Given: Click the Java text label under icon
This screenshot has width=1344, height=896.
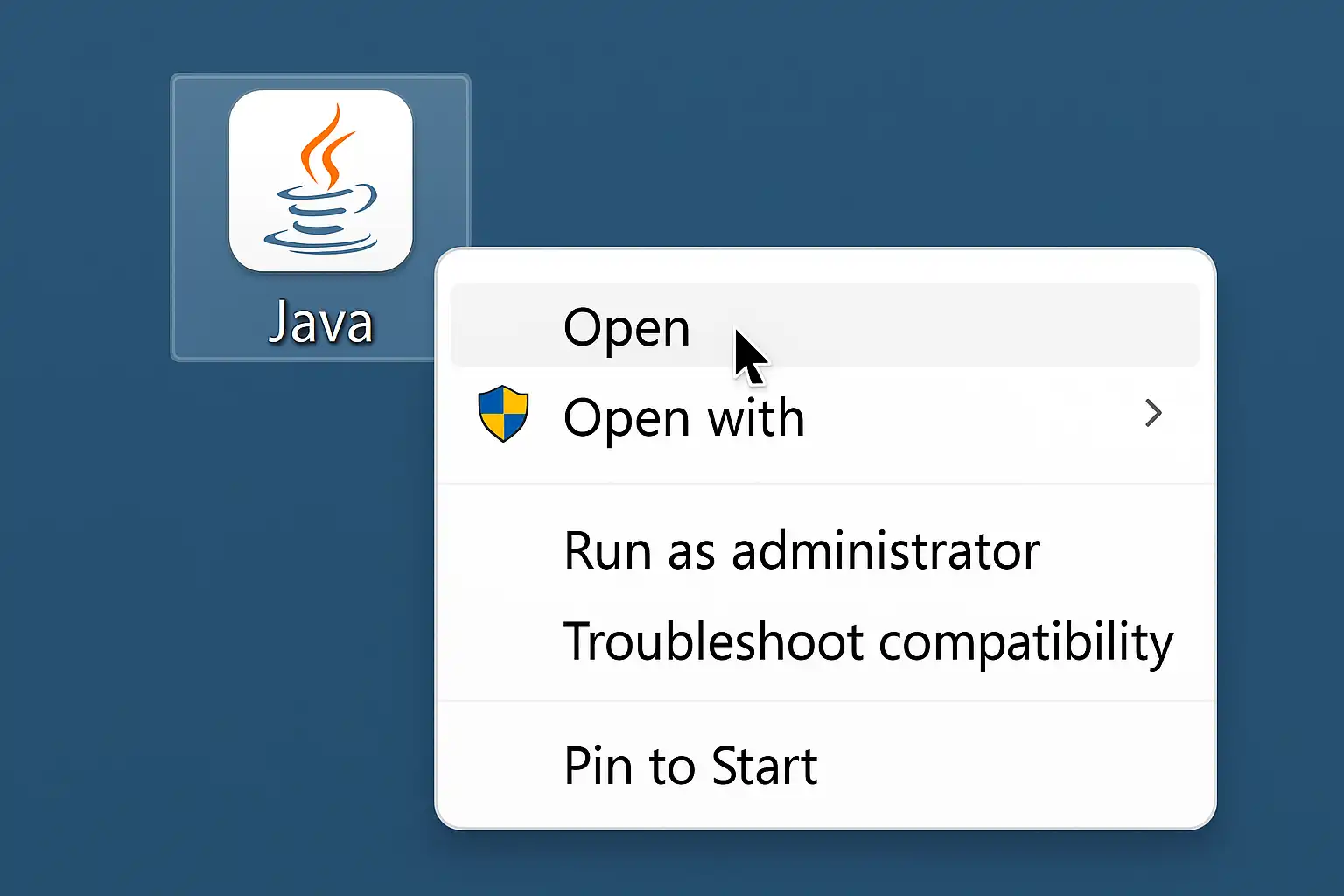Looking at the screenshot, I should pyautogui.click(x=320, y=323).
